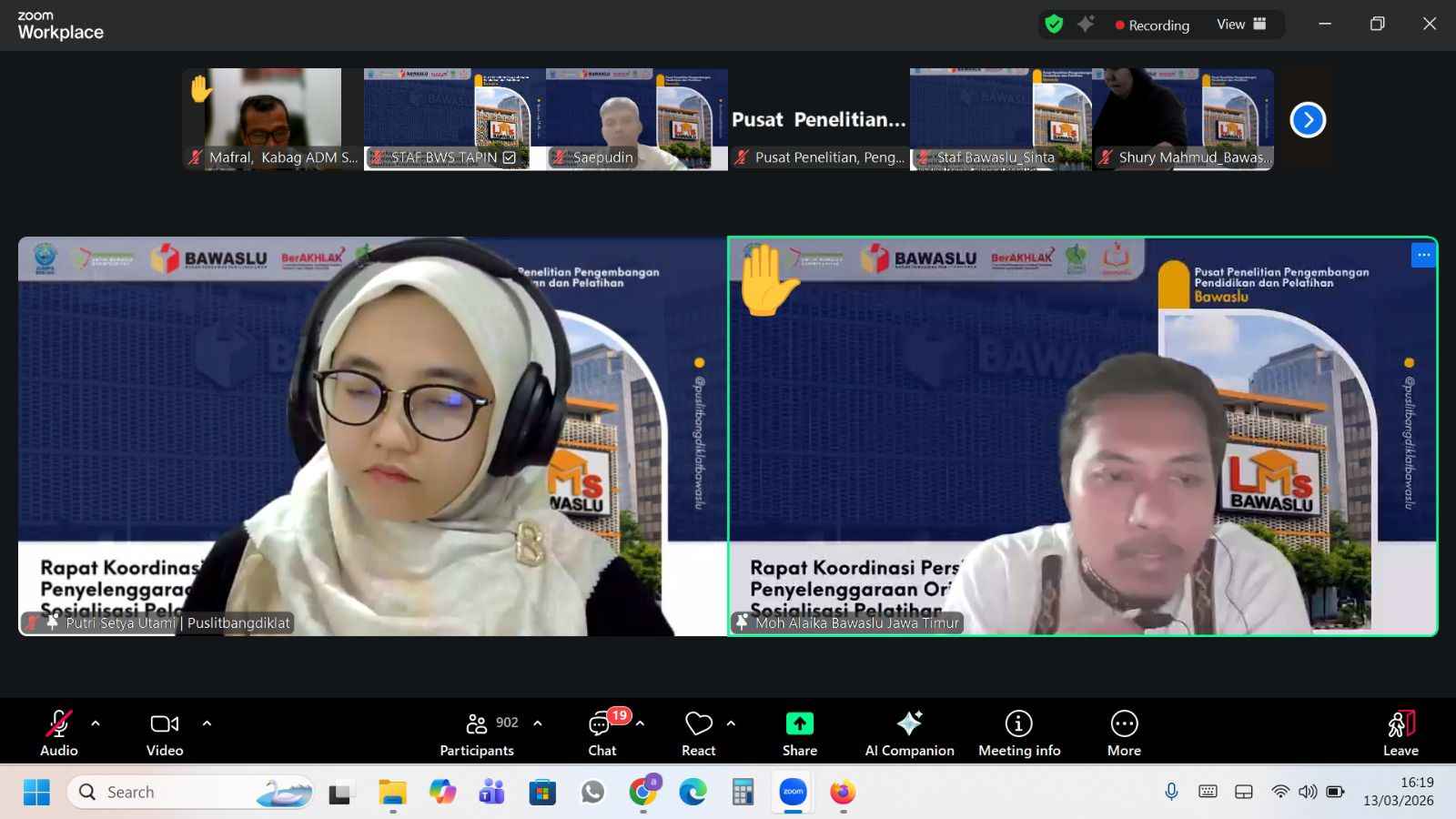This screenshot has height=819, width=1456.
Task: Launch Copilot from the taskbar
Action: pos(443,793)
